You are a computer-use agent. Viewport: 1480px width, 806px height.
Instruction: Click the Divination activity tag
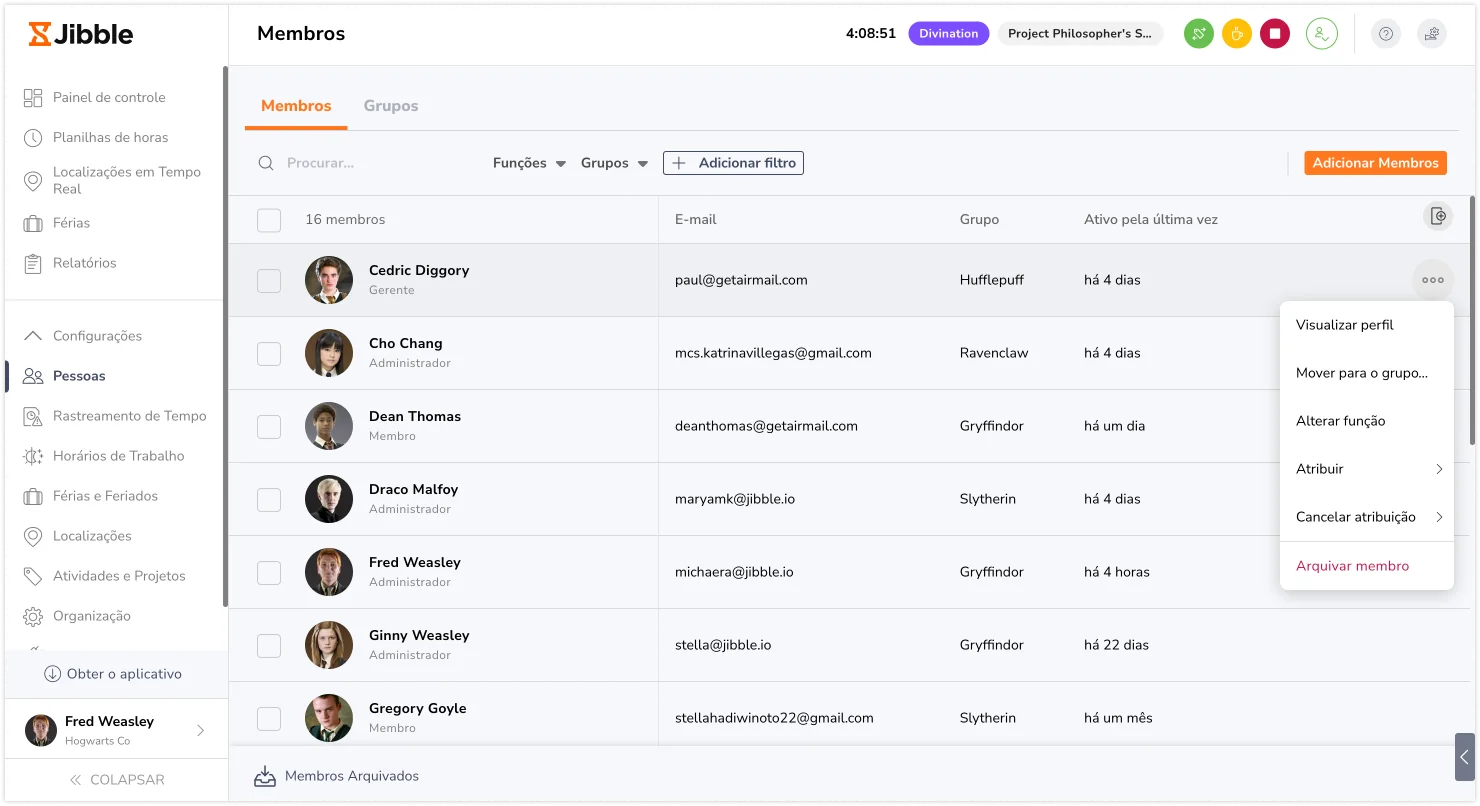(x=949, y=34)
